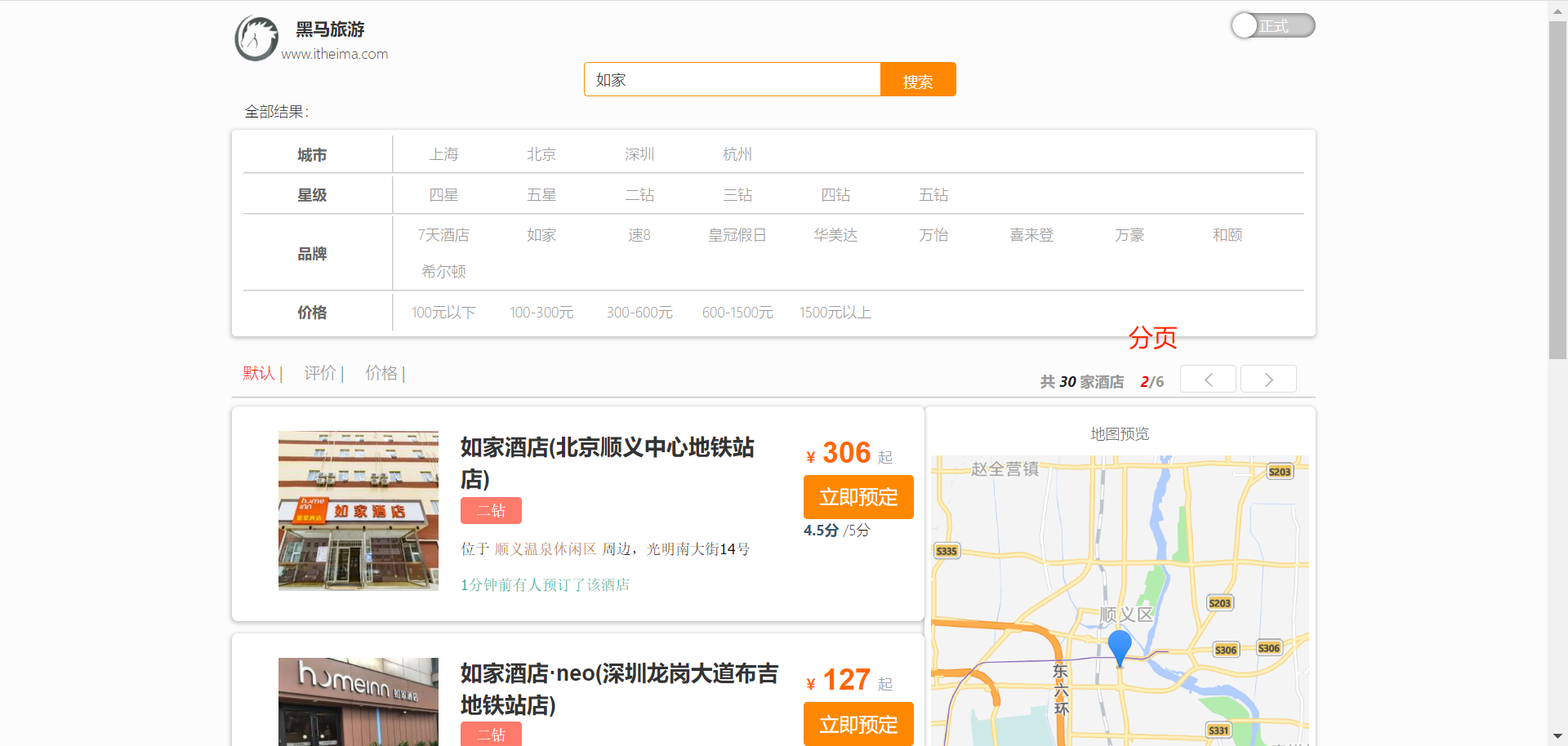Choose brand 和颐
Image resolution: width=1568 pixels, height=746 pixels.
[1227, 235]
